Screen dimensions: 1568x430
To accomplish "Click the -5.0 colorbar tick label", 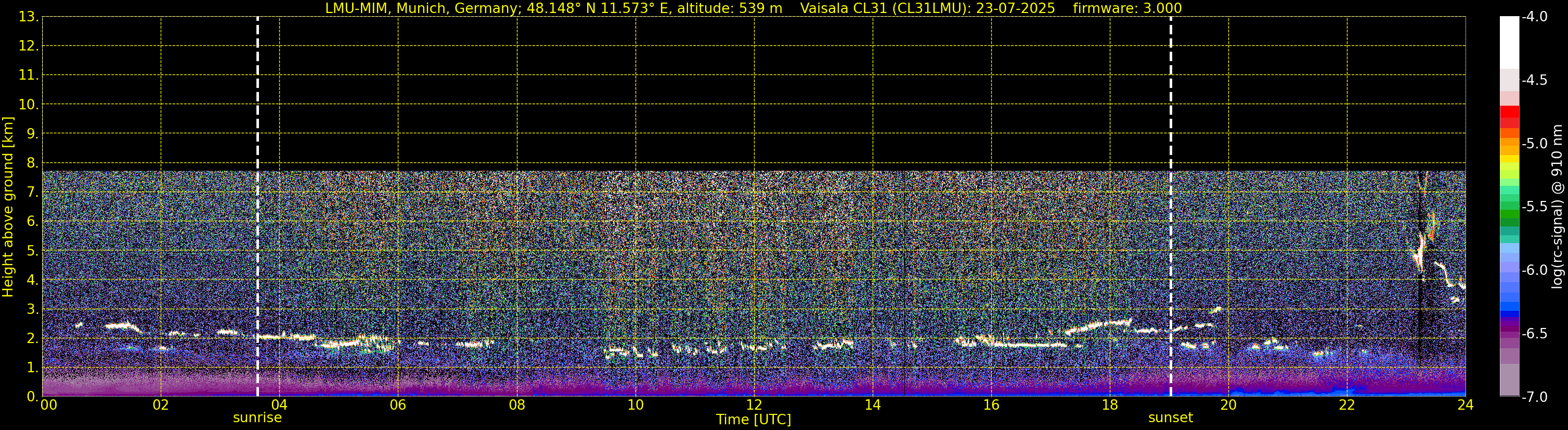I will (1534, 144).
